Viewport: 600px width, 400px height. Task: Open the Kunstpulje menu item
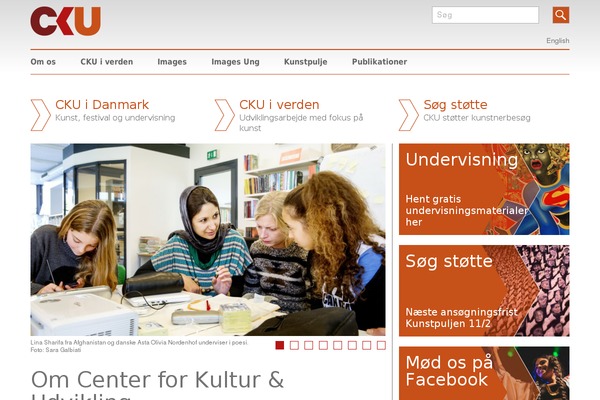coord(305,62)
